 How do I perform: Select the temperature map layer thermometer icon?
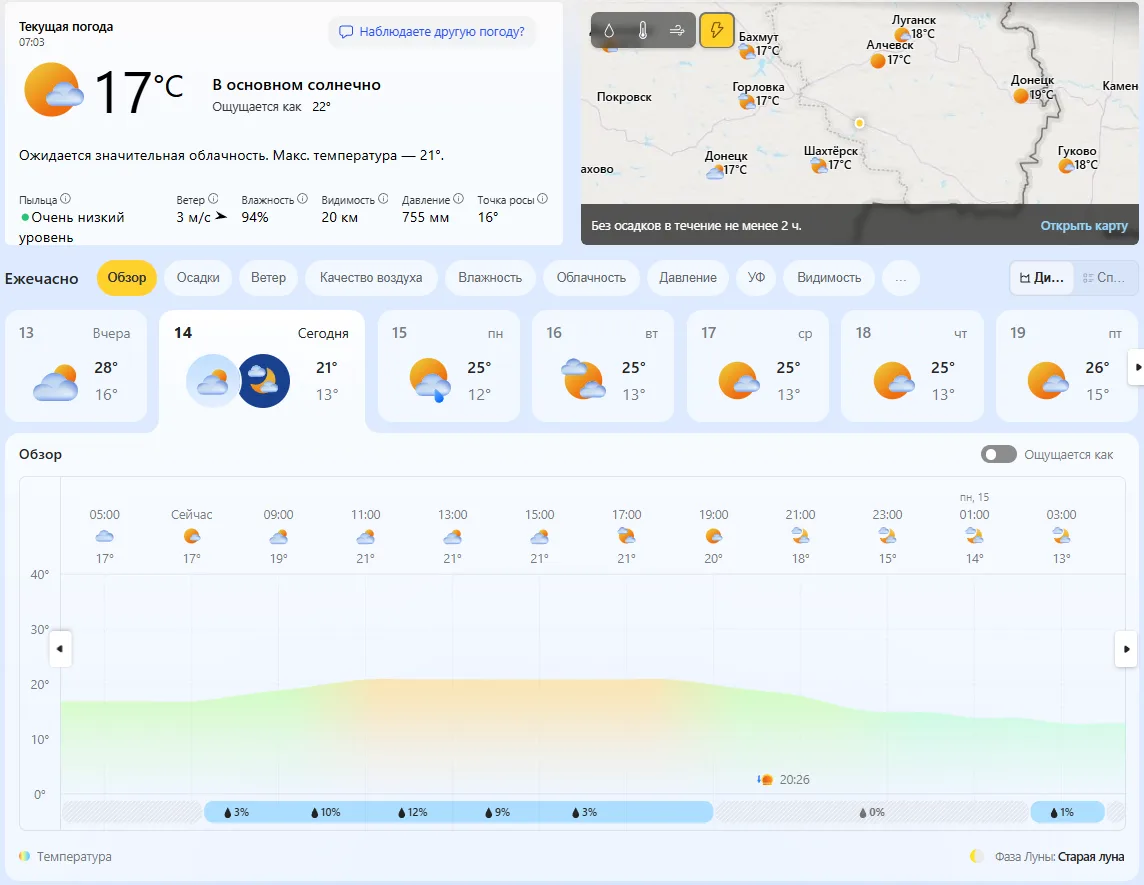[643, 31]
